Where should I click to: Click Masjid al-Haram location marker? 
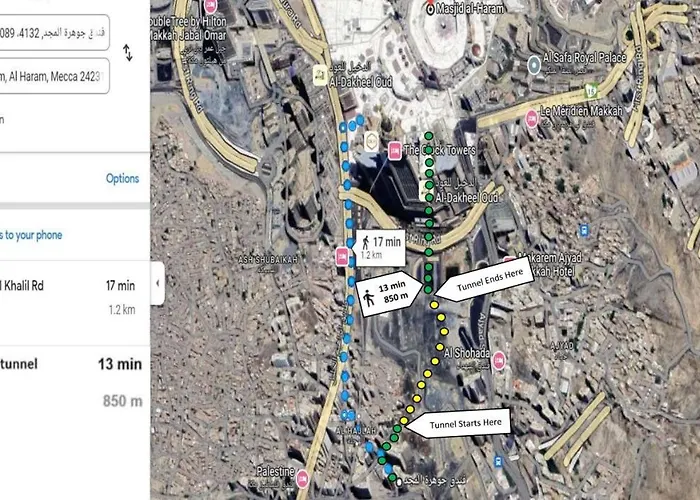[430, 9]
